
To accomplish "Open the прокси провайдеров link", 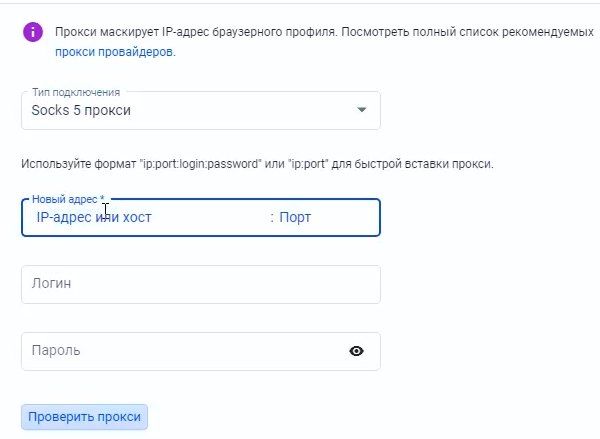I will tap(115, 52).
